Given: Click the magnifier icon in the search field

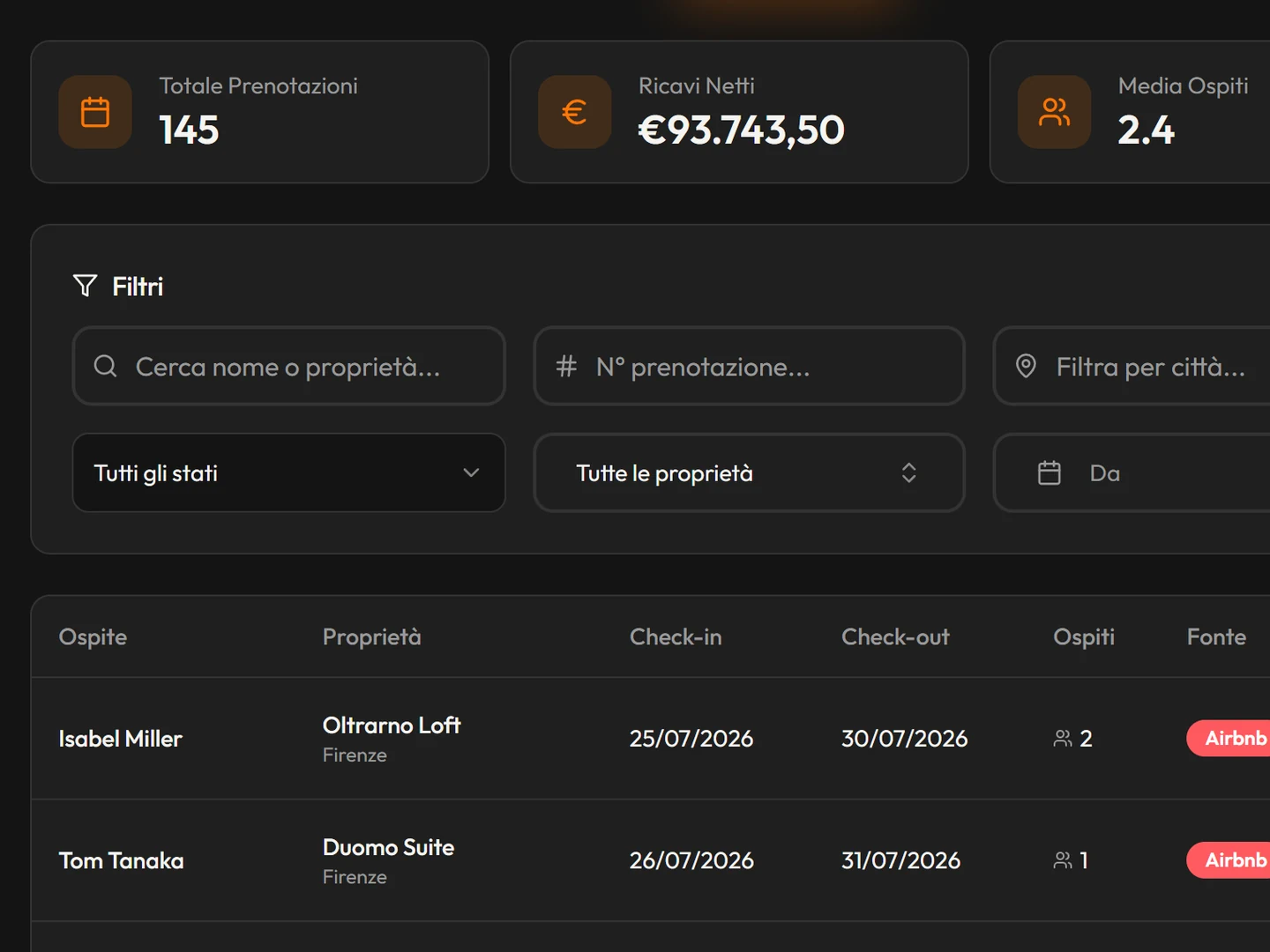Looking at the screenshot, I should (x=106, y=366).
